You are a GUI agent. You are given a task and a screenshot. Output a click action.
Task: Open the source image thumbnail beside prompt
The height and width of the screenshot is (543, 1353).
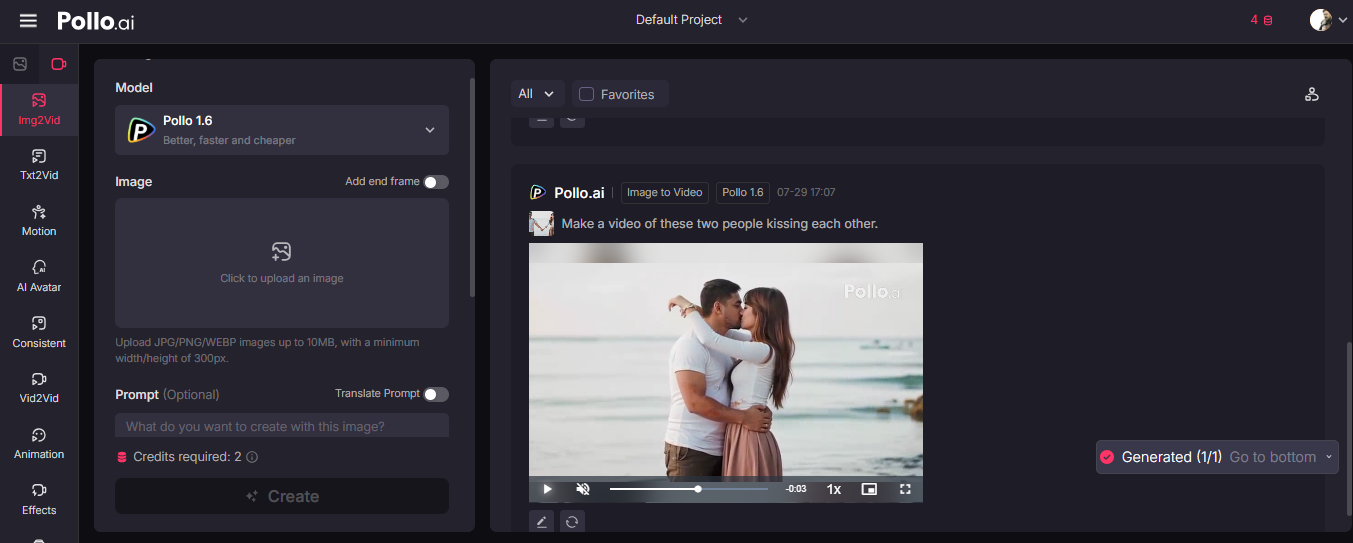click(x=541, y=223)
